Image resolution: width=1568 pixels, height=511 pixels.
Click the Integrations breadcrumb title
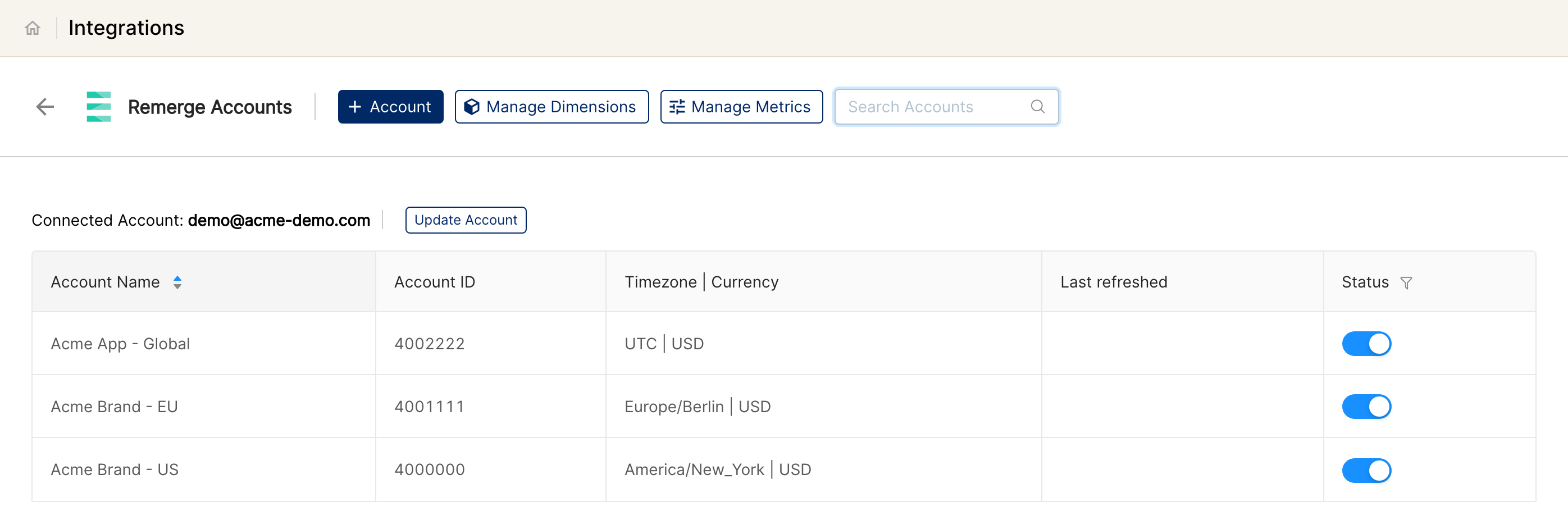click(x=126, y=28)
